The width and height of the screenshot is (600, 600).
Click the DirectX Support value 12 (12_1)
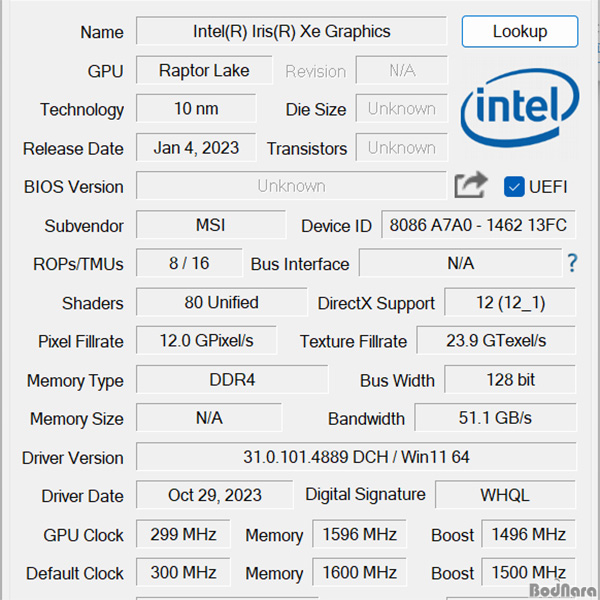coord(510,302)
